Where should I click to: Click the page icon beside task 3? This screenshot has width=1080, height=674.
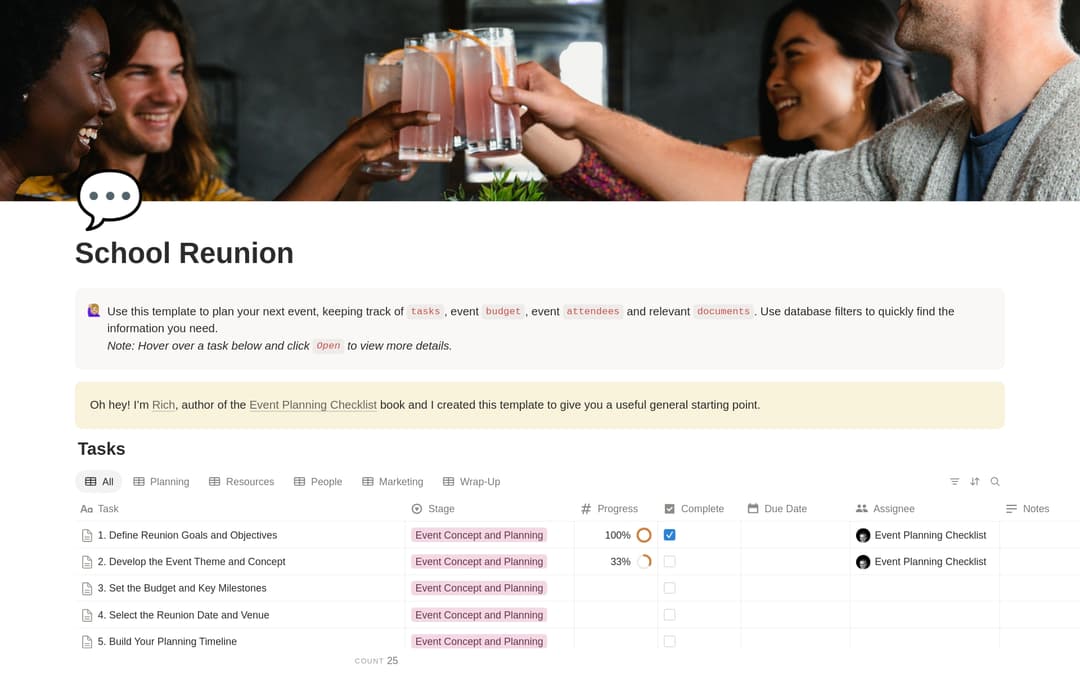click(x=87, y=589)
